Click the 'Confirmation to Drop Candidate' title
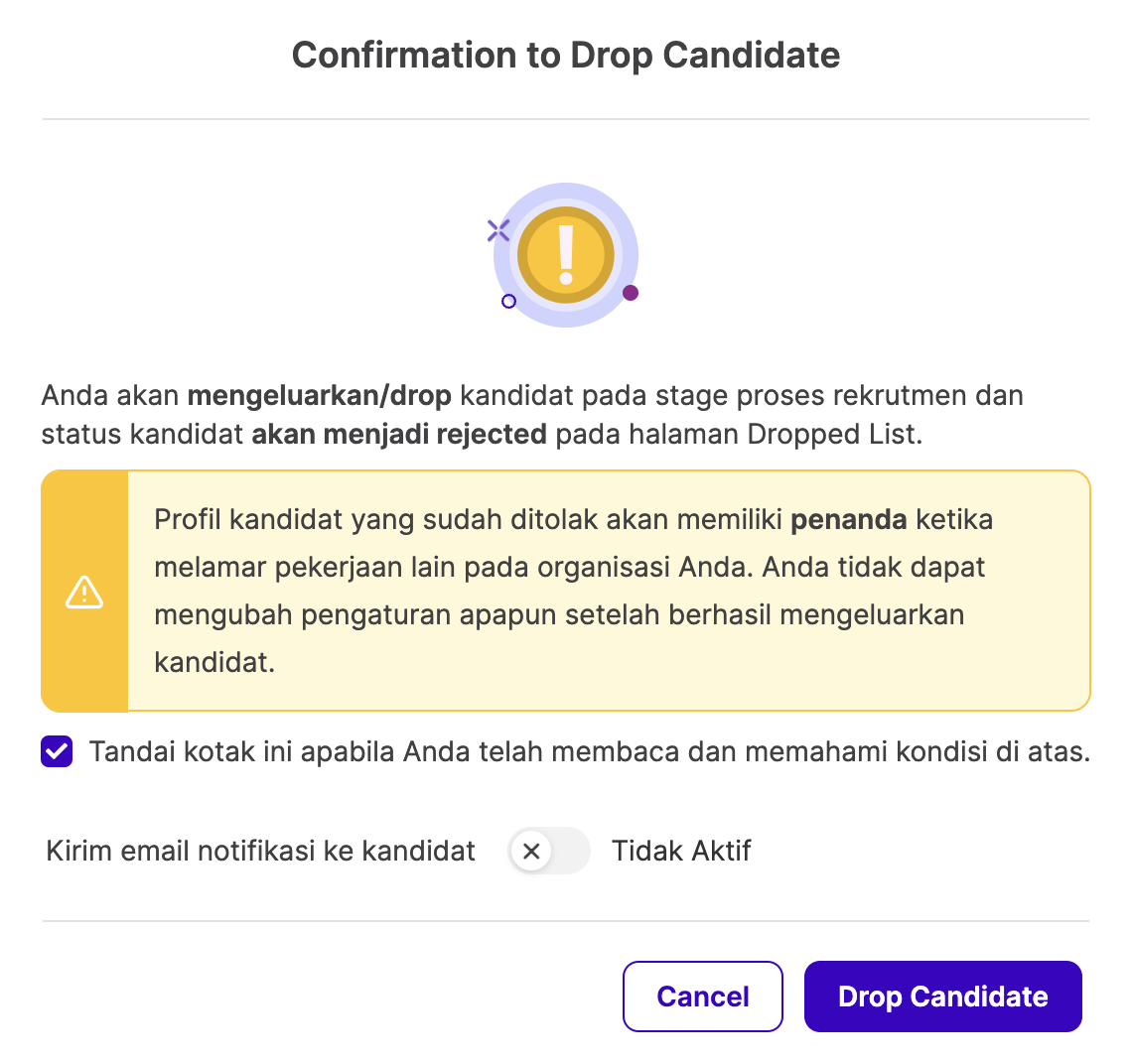1132x1064 pixels. click(566, 55)
